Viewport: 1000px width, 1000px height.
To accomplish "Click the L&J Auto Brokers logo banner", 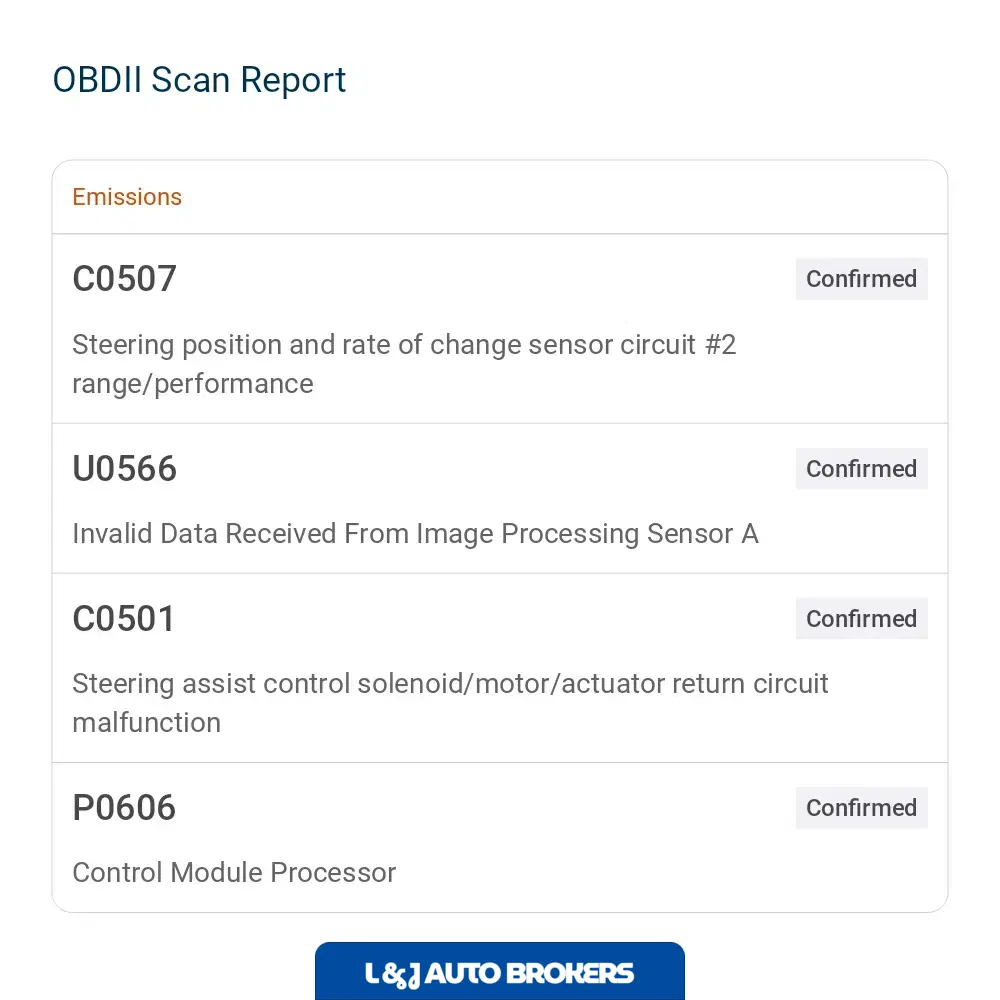I will [500, 971].
